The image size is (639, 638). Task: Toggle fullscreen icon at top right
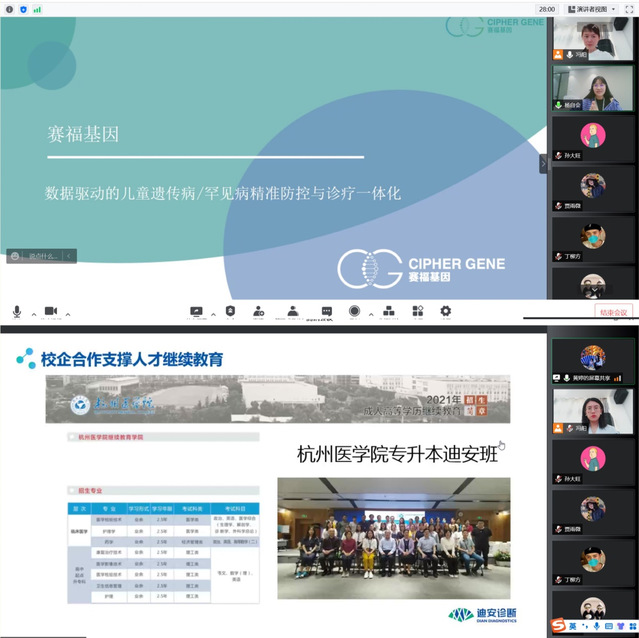pyautogui.click(x=629, y=9)
